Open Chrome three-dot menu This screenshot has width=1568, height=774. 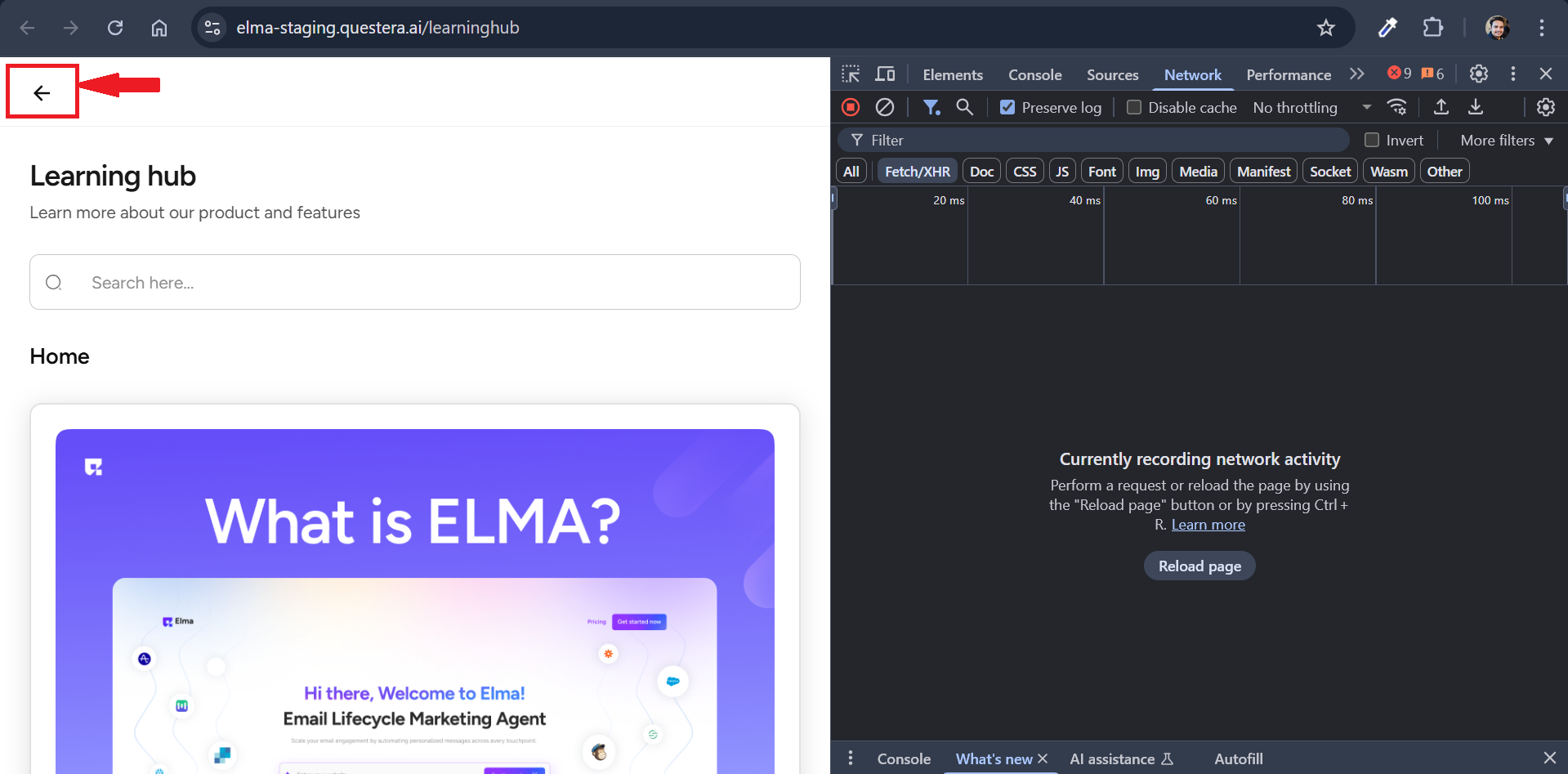tap(1542, 28)
